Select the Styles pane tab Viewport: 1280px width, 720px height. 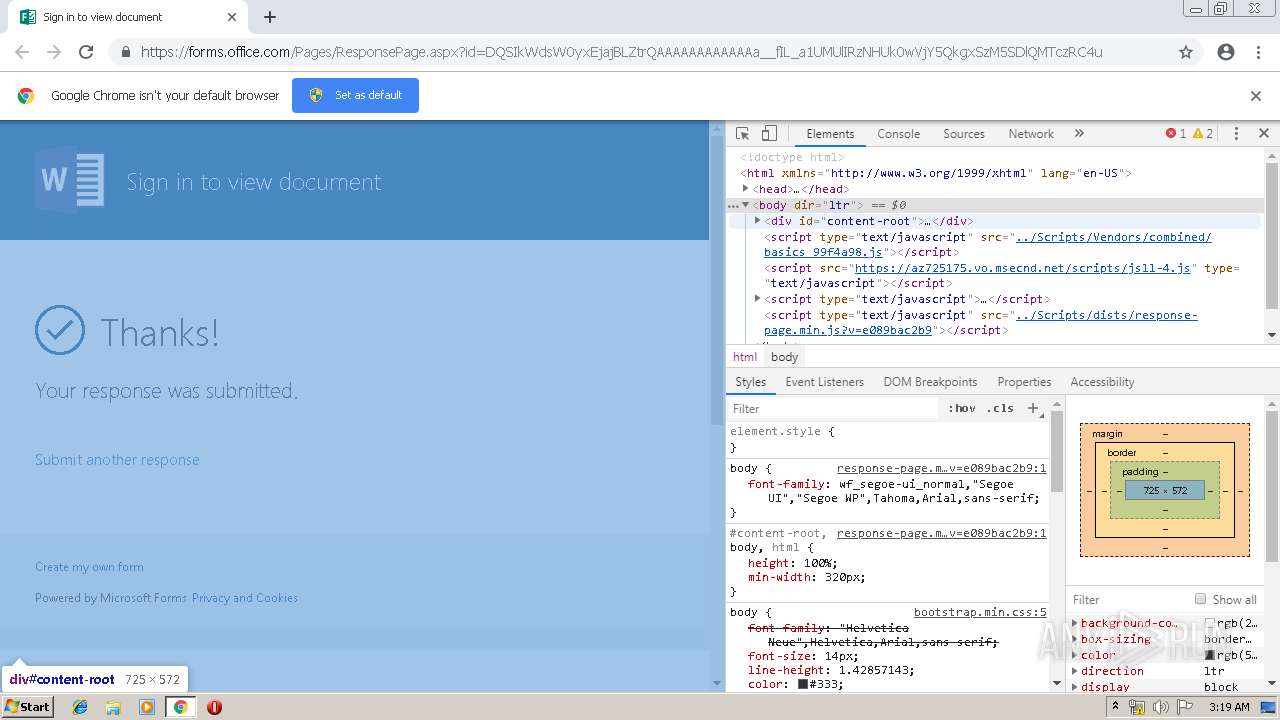click(x=750, y=382)
